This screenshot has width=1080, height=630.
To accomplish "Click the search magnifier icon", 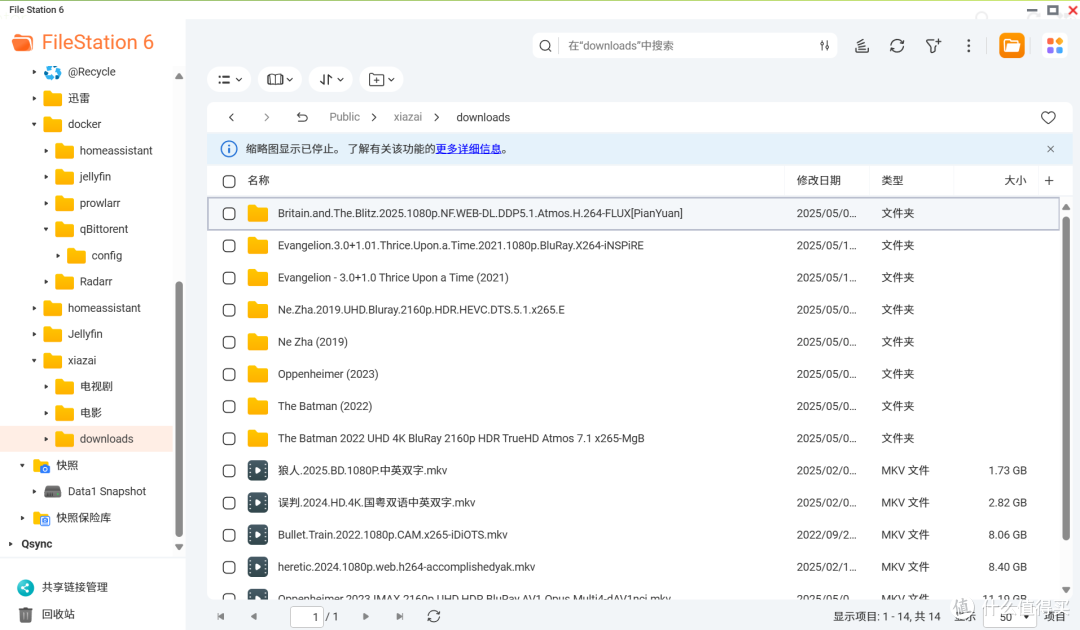I will coord(546,46).
